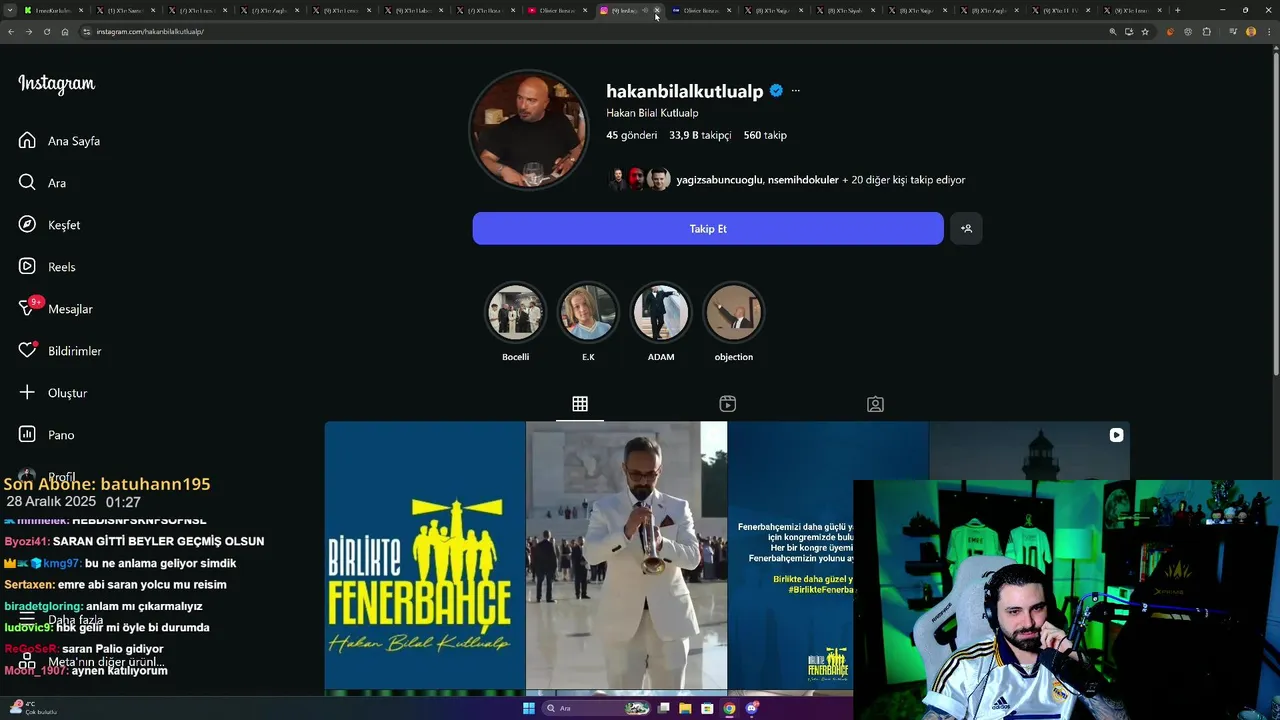Open Task View on taskbar

pos(664,708)
